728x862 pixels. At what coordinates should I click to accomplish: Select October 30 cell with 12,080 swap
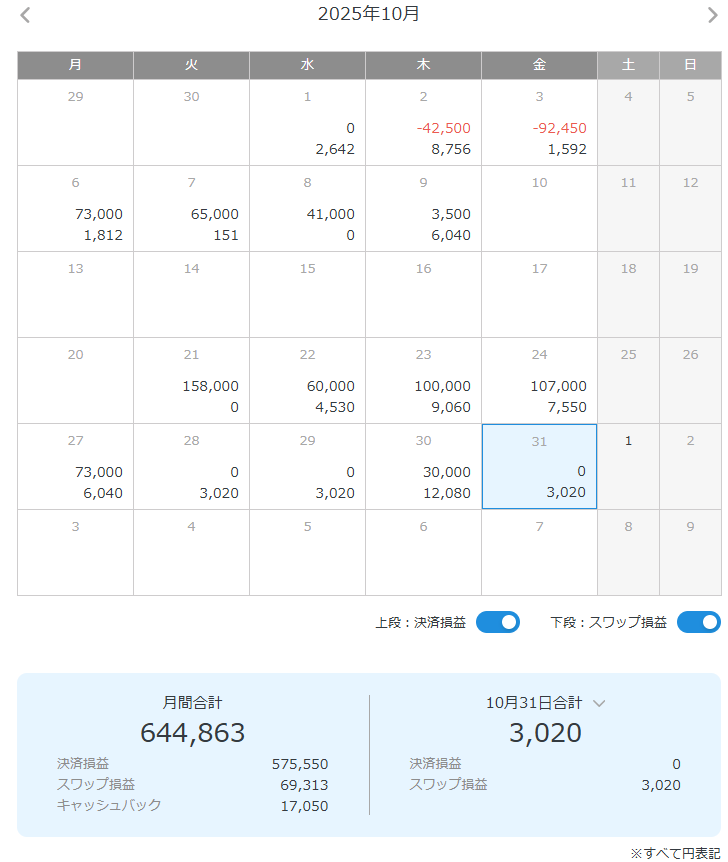(x=423, y=467)
